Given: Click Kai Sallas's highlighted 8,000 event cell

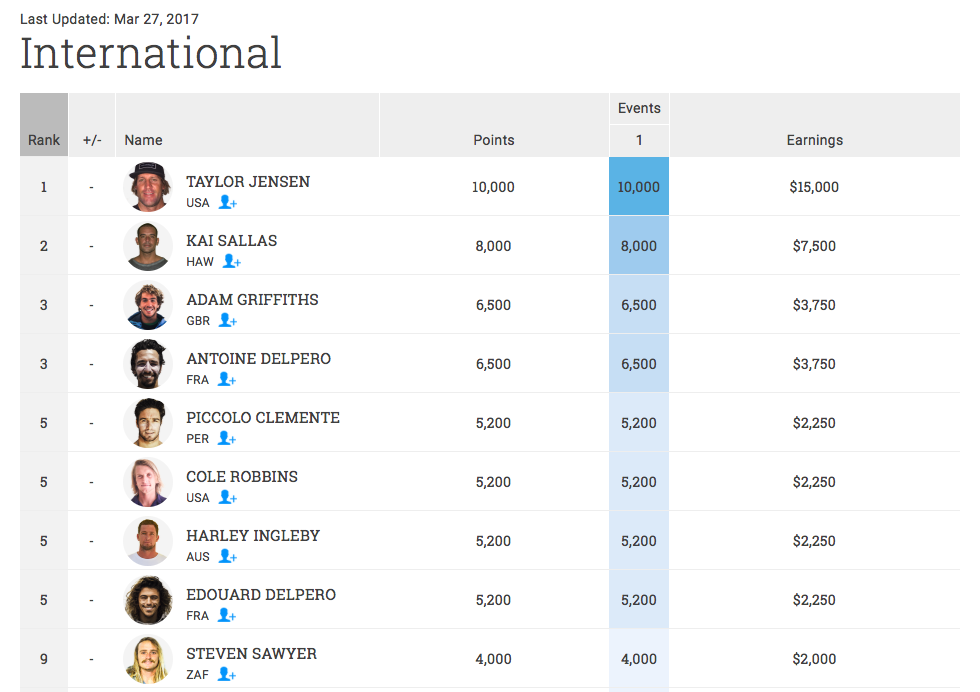Looking at the screenshot, I should (639, 246).
